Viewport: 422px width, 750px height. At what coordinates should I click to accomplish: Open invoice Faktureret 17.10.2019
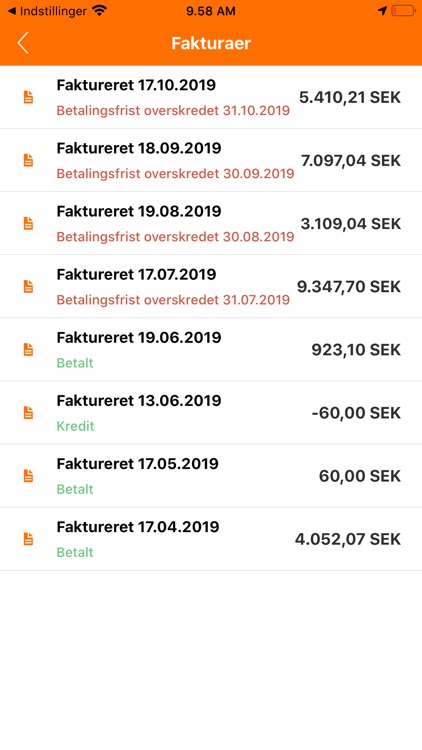(x=211, y=97)
